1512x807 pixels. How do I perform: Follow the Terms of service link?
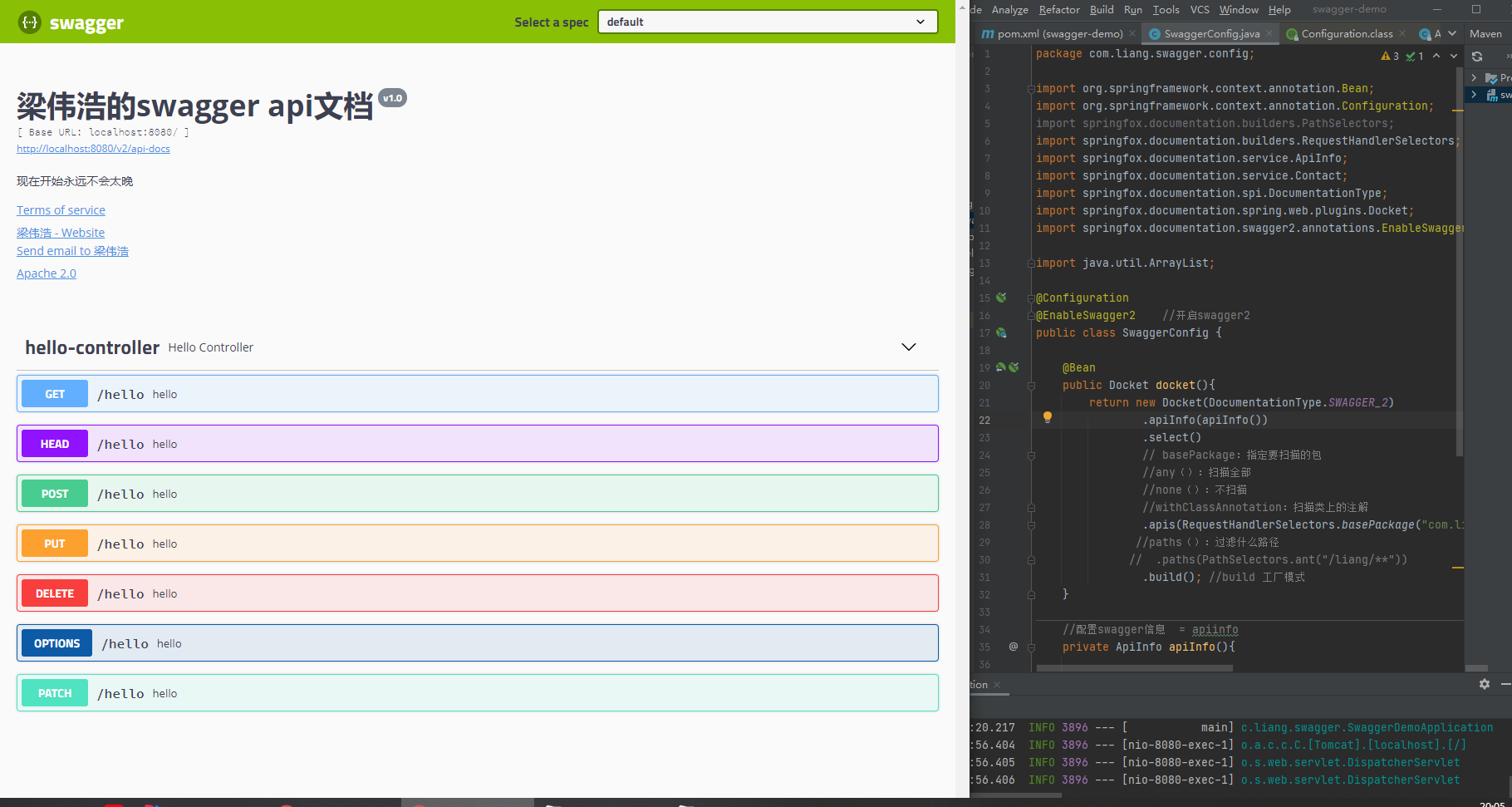[61, 210]
